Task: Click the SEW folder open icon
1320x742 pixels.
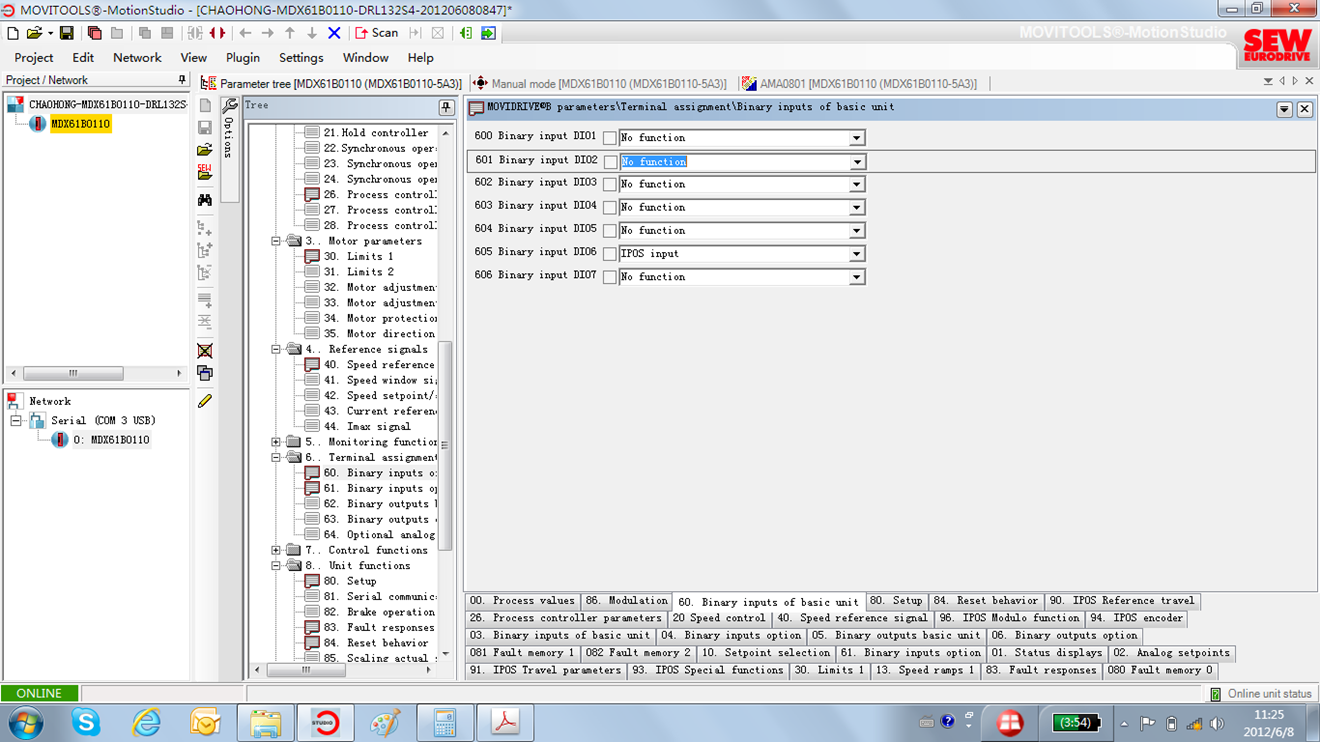Action: click(x=205, y=172)
